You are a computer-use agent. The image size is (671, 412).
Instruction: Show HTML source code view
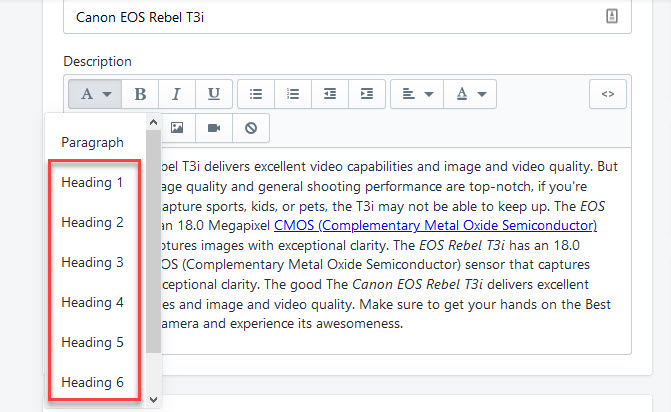point(607,94)
